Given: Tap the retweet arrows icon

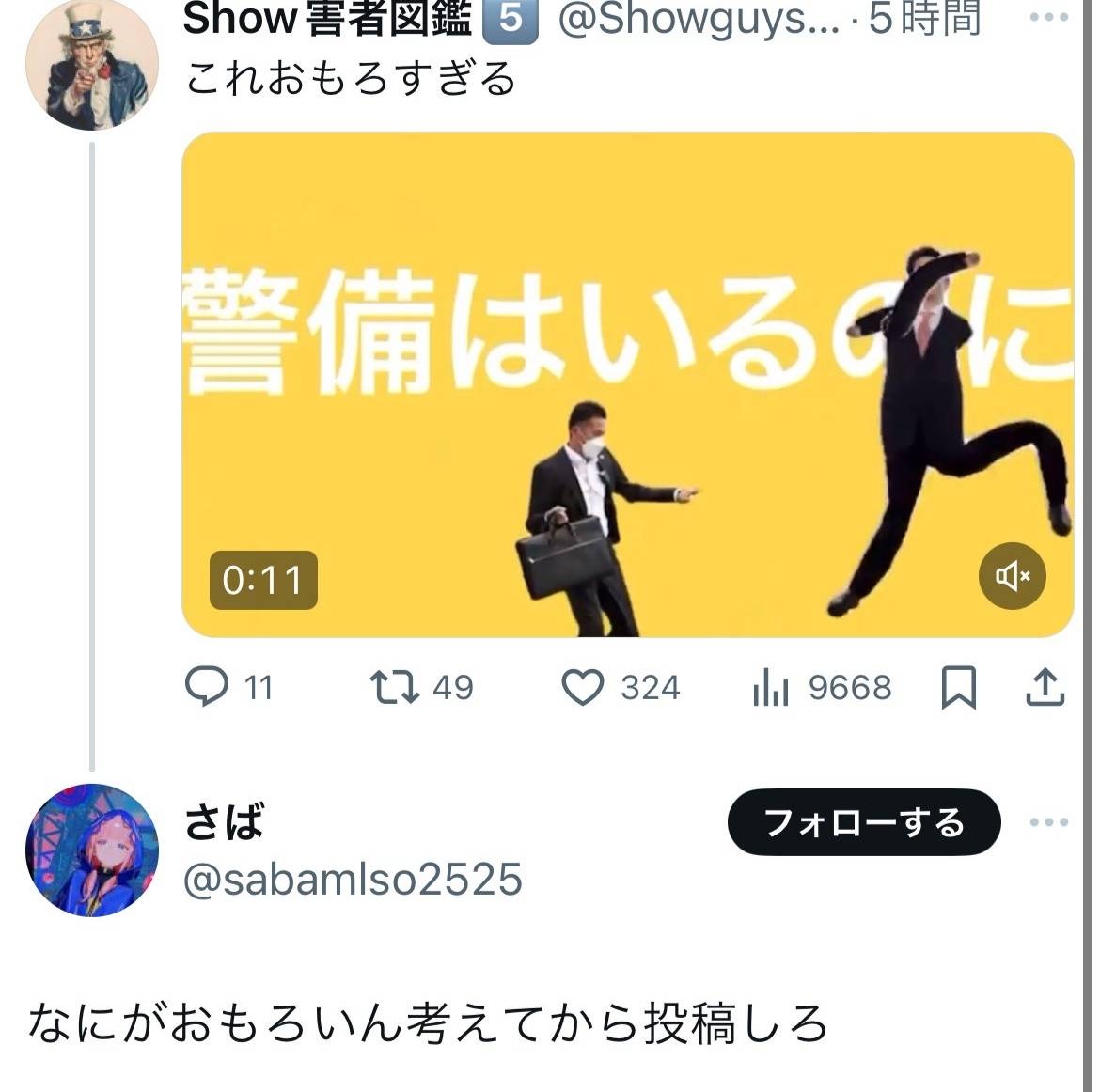Looking at the screenshot, I should [x=394, y=687].
